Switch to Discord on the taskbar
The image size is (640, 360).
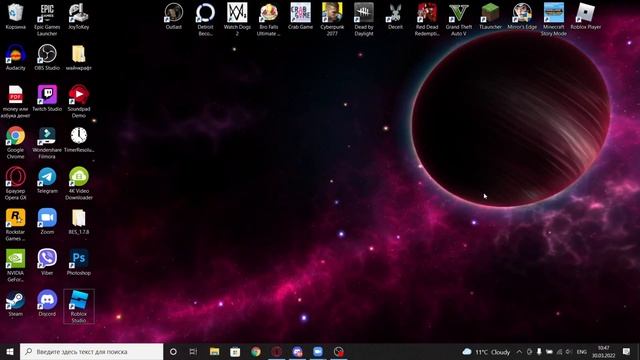pos(297,351)
